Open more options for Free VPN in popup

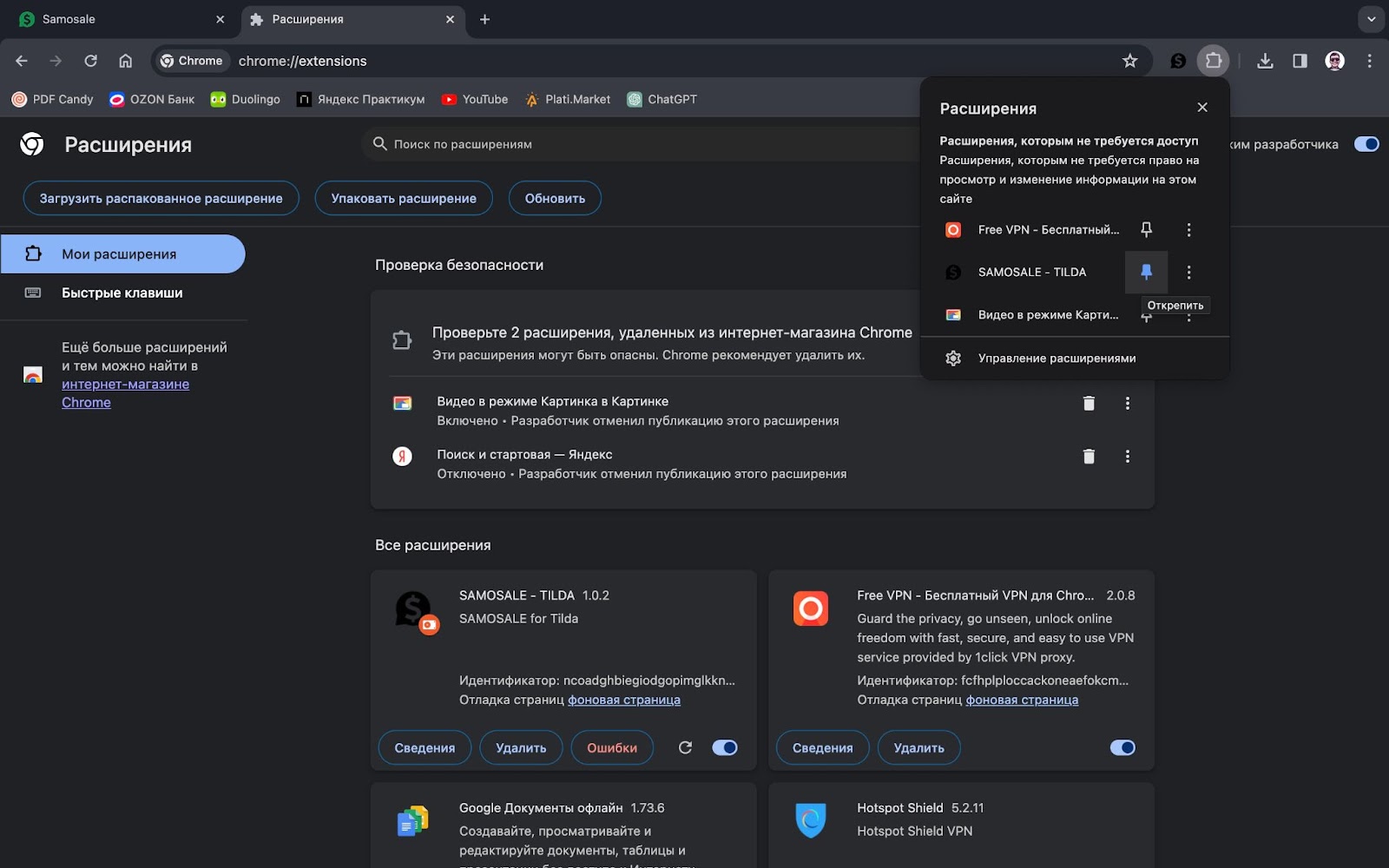(1188, 229)
